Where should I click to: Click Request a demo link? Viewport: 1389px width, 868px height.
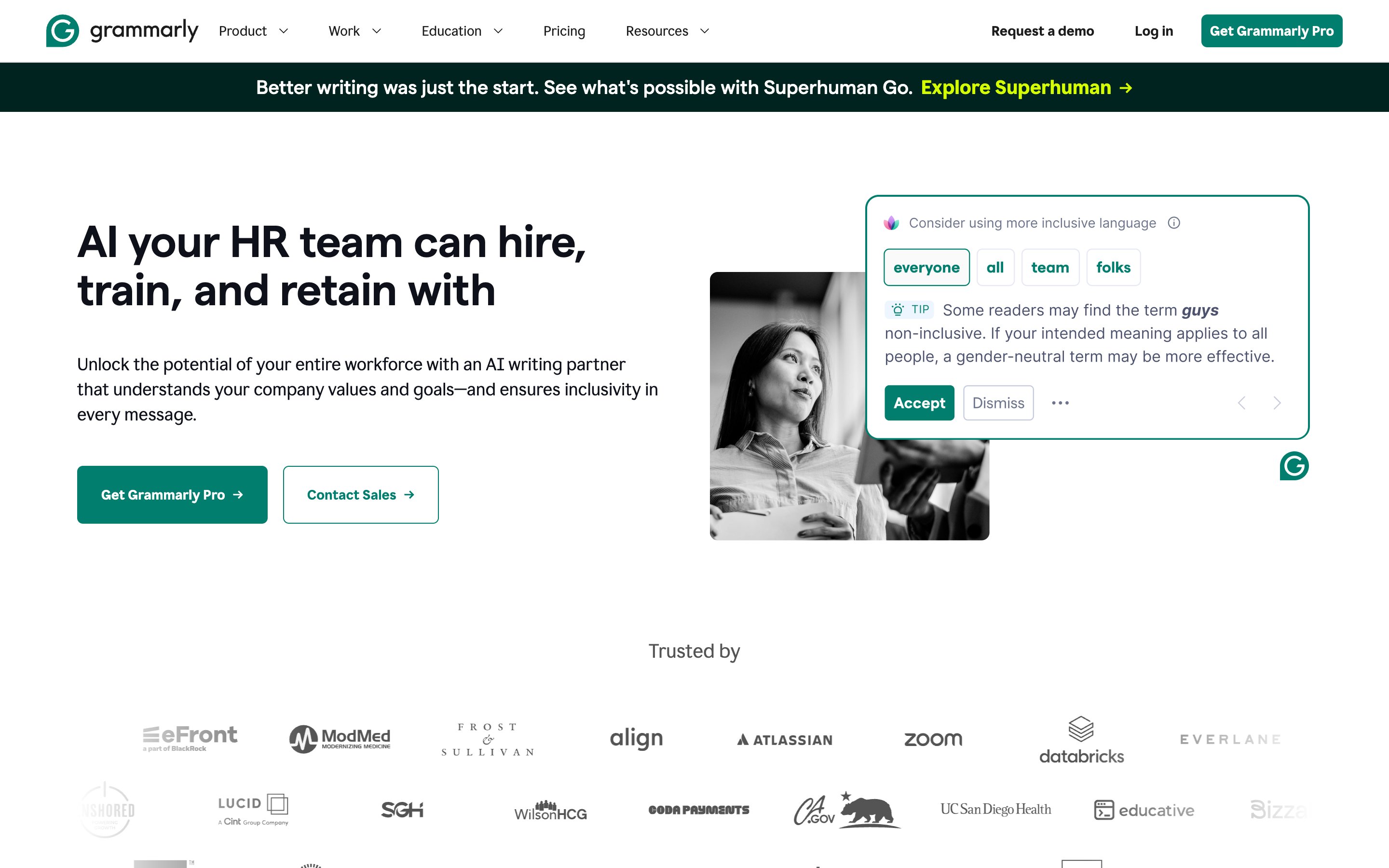1042,31
